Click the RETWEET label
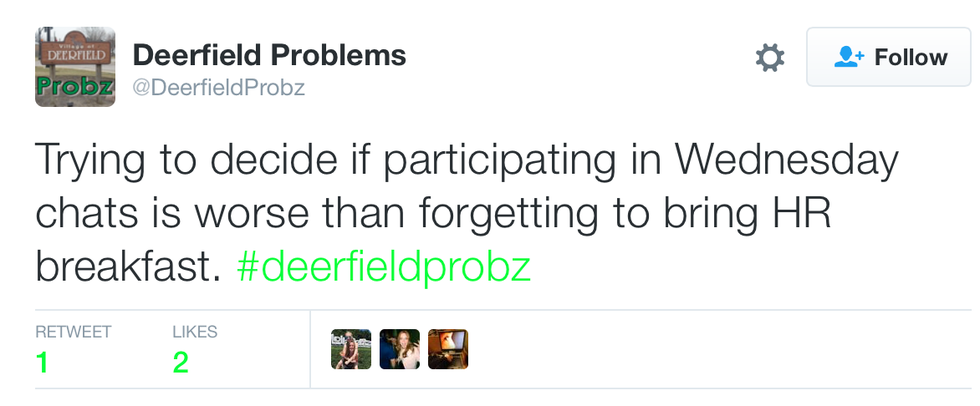980x406 pixels. 73,332
